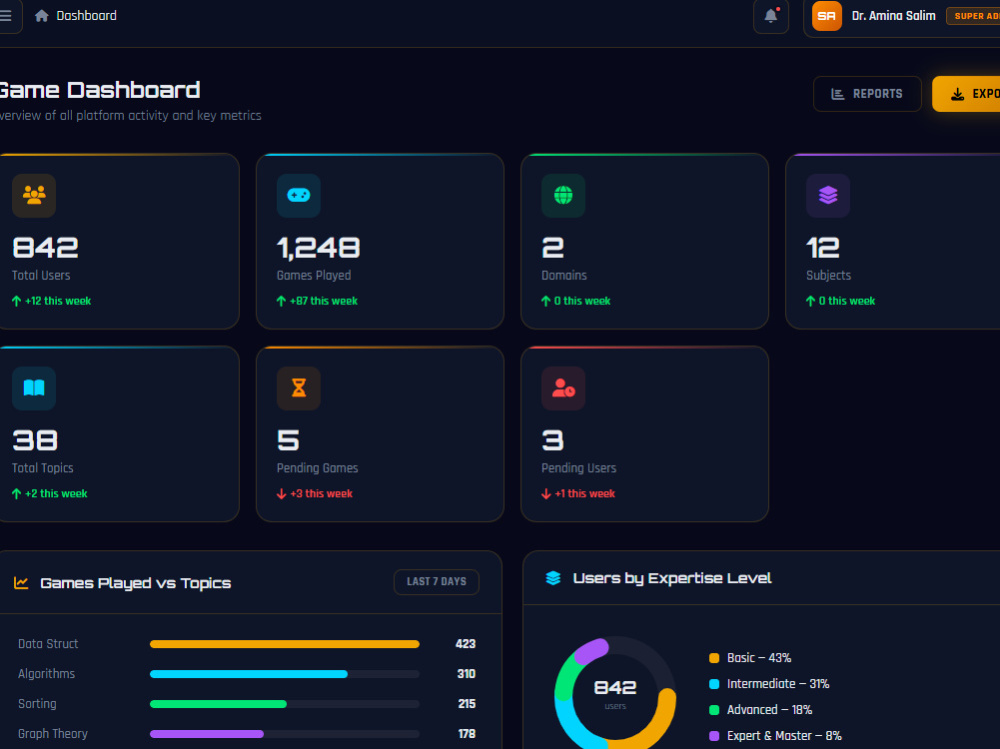The height and width of the screenshot is (749, 1000).
Task: Click the Total Topics value 38
Action: click(x=35, y=440)
